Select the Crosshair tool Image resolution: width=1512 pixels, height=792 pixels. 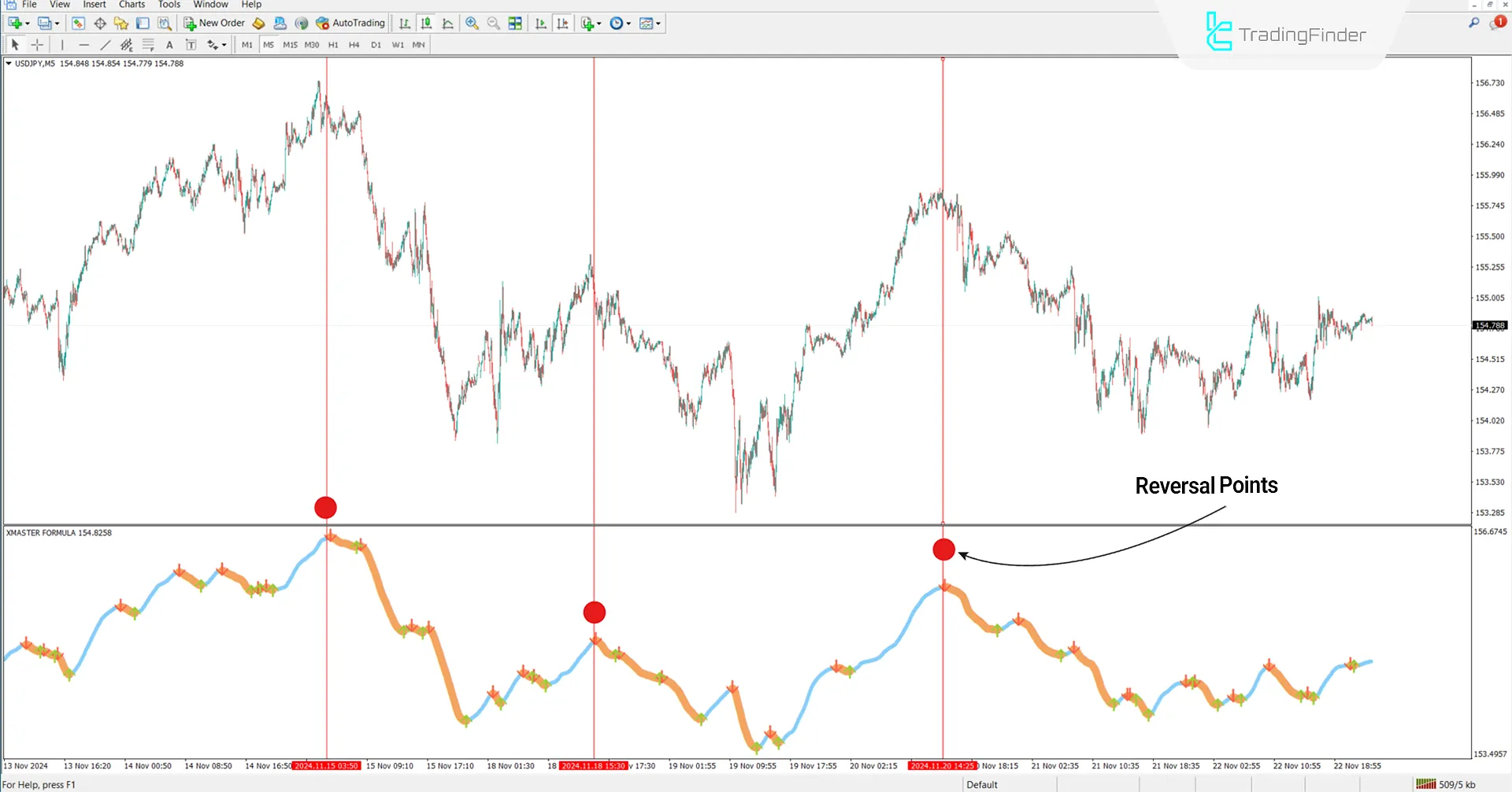[36, 45]
